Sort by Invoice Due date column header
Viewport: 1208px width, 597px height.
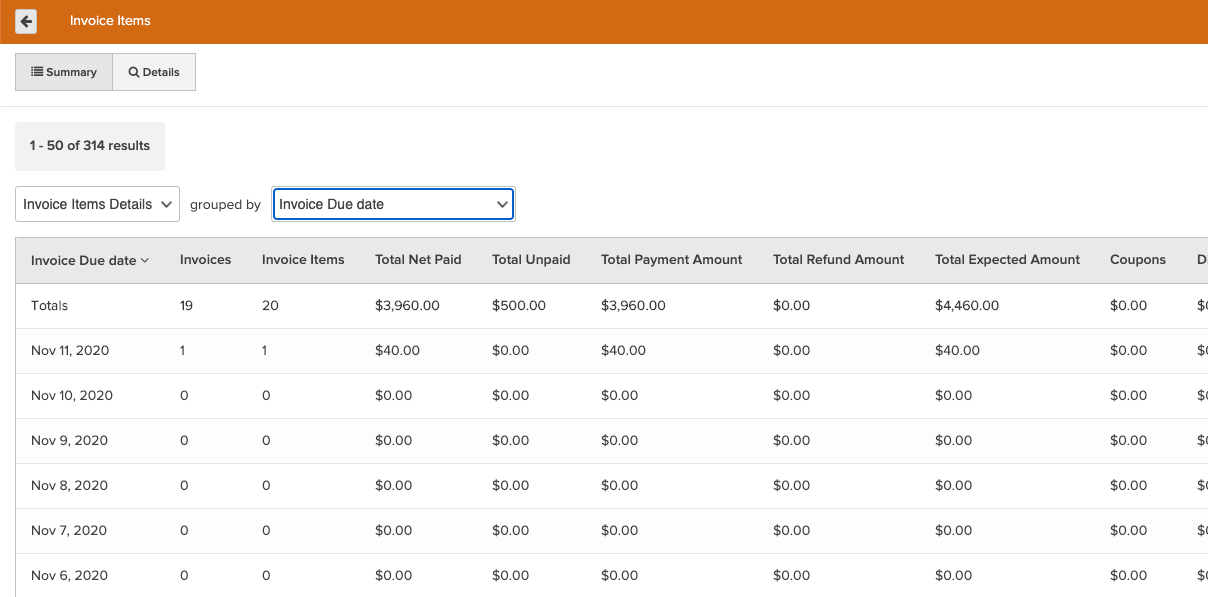pyautogui.click(x=89, y=260)
